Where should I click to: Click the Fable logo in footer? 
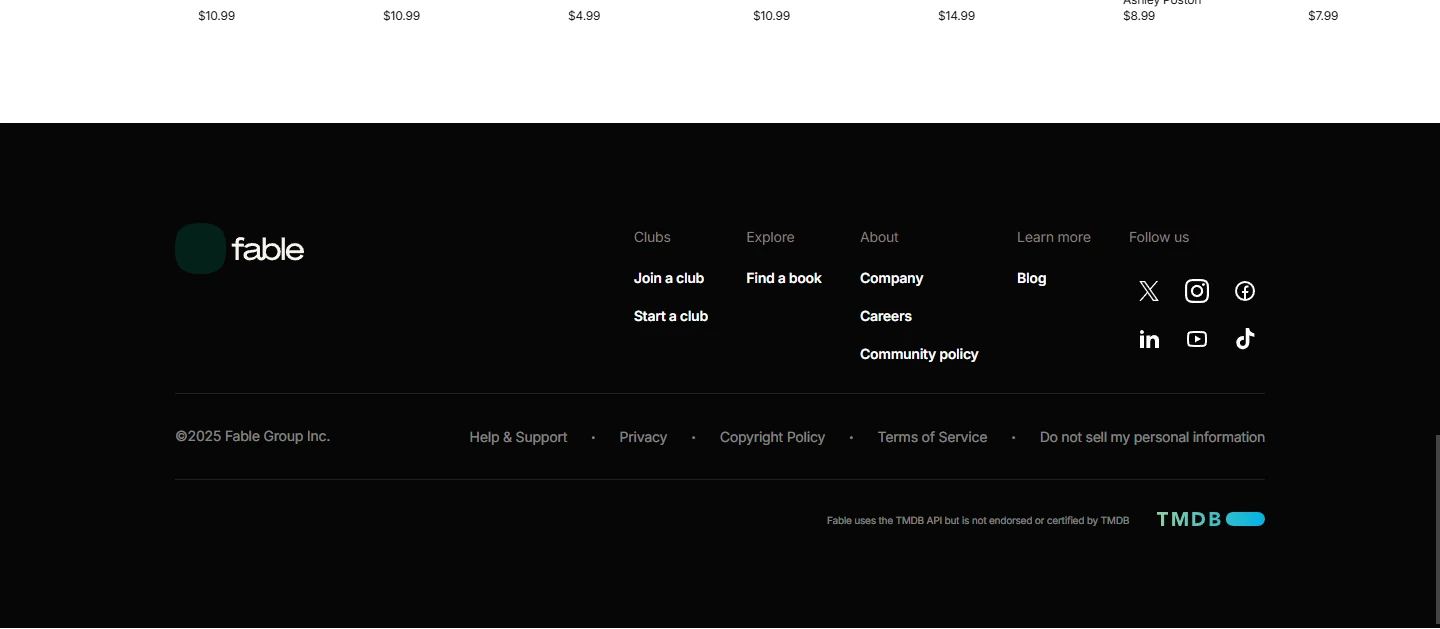pyautogui.click(x=240, y=249)
